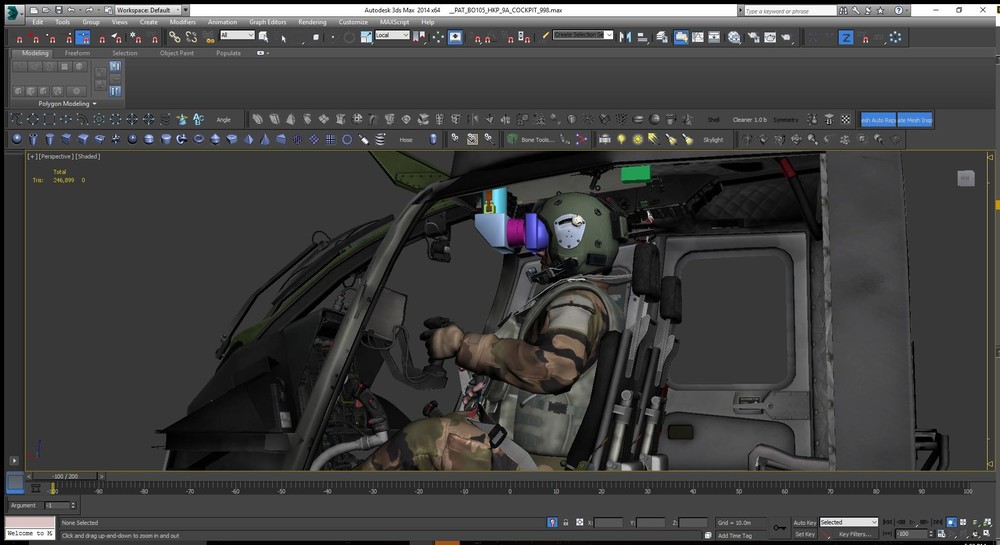Click the blue Z constraint button
This screenshot has height=545, width=1000.
(845, 37)
